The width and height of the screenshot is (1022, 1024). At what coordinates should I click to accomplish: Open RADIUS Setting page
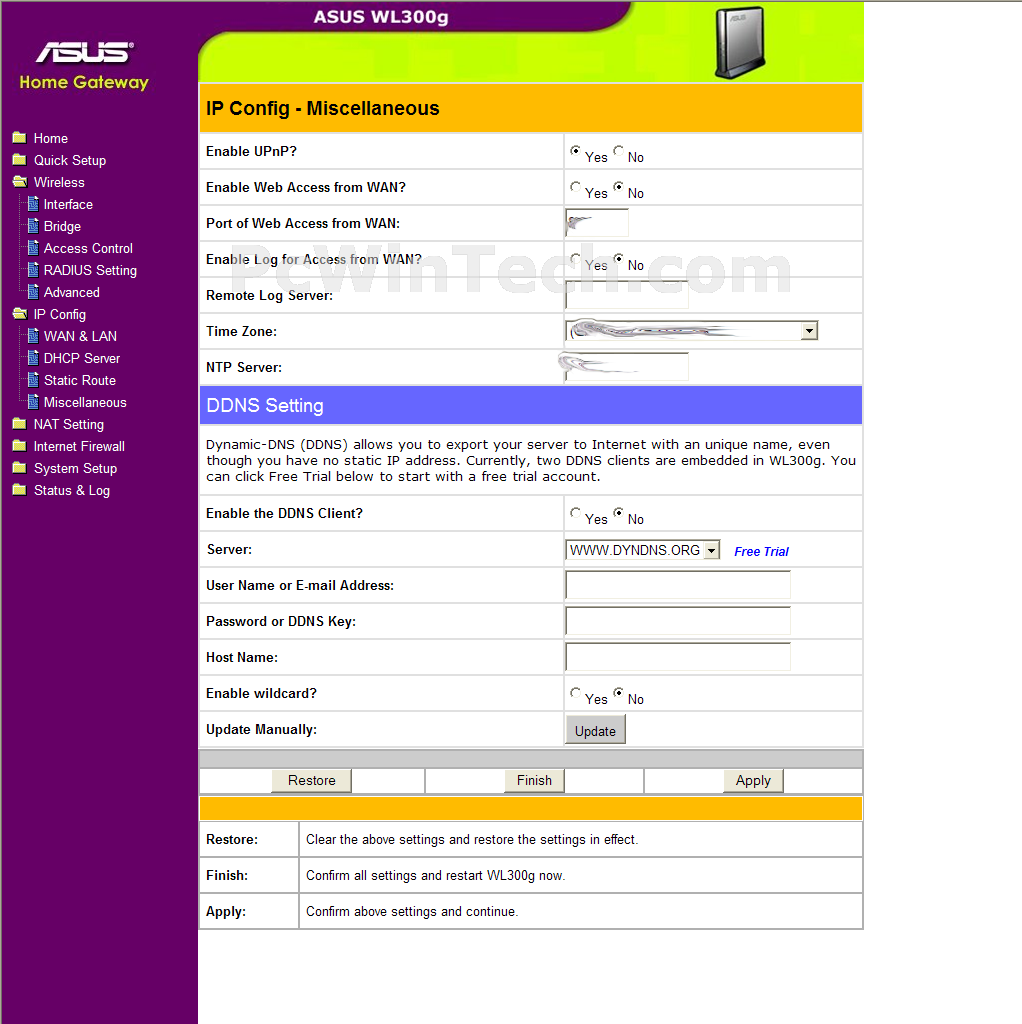click(x=90, y=270)
